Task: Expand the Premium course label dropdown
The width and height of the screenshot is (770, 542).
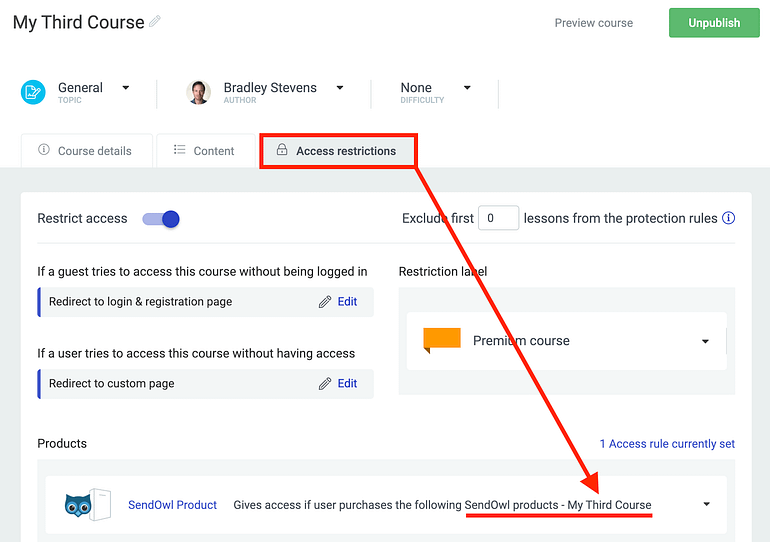Action: pyautogui.click(x=705, y=341)
